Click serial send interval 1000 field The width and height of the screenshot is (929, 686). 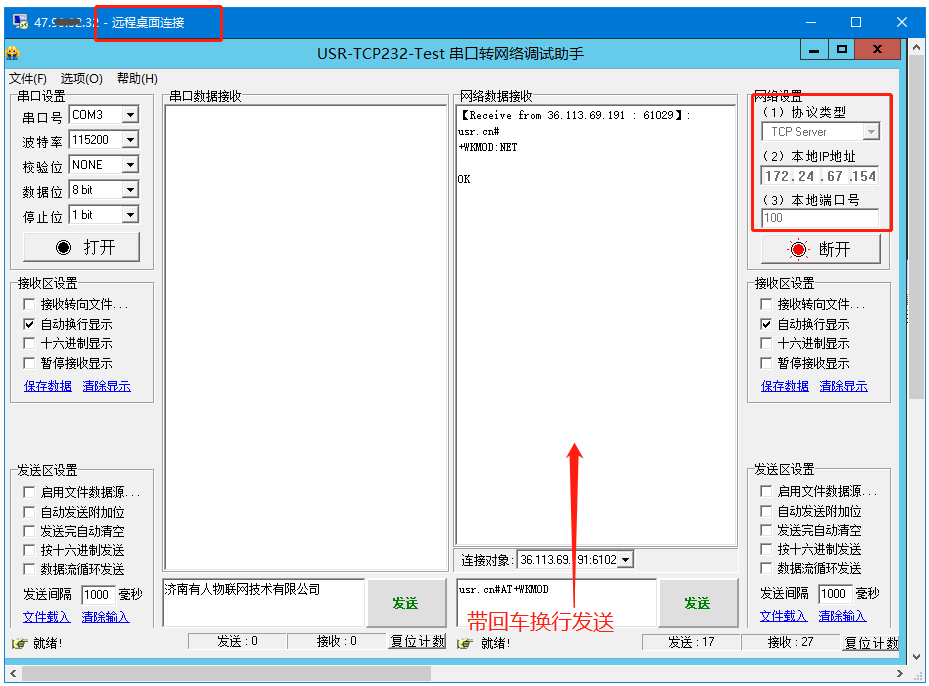click(x=97, y=595)
